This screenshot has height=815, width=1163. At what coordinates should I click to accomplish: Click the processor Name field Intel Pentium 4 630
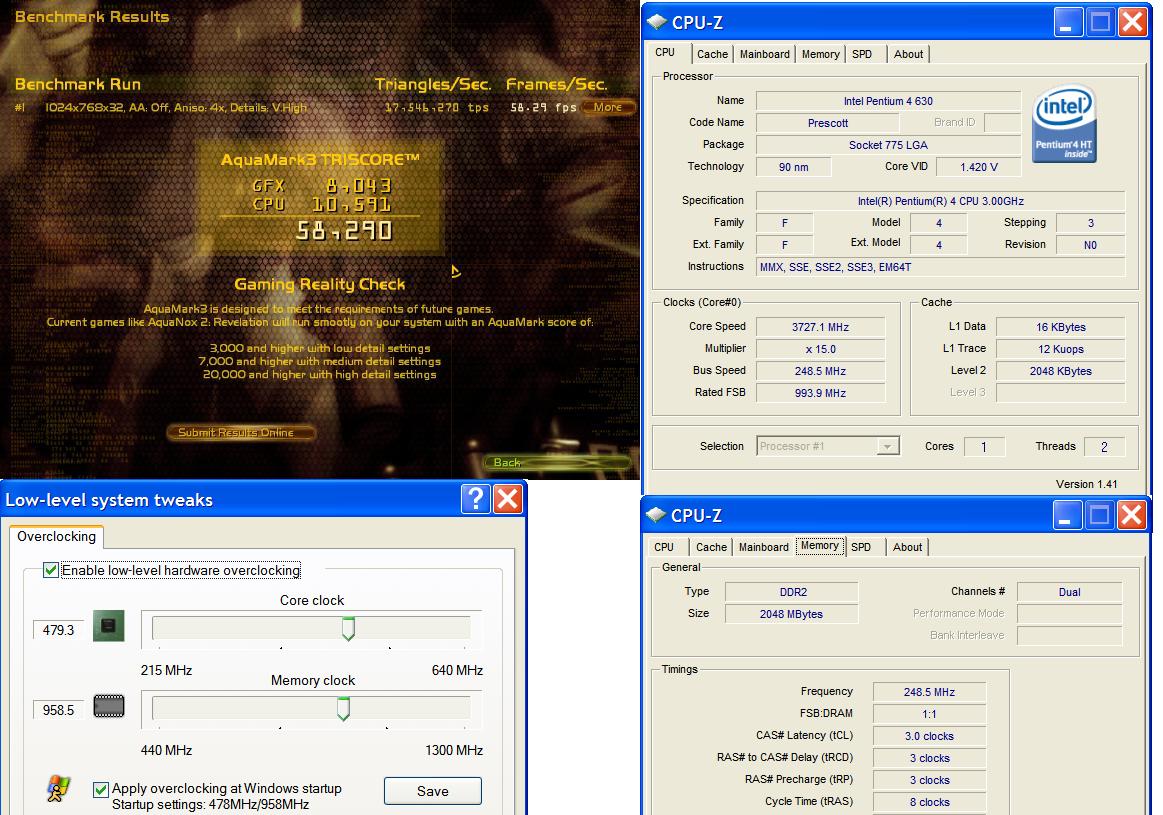pos(888,101)
